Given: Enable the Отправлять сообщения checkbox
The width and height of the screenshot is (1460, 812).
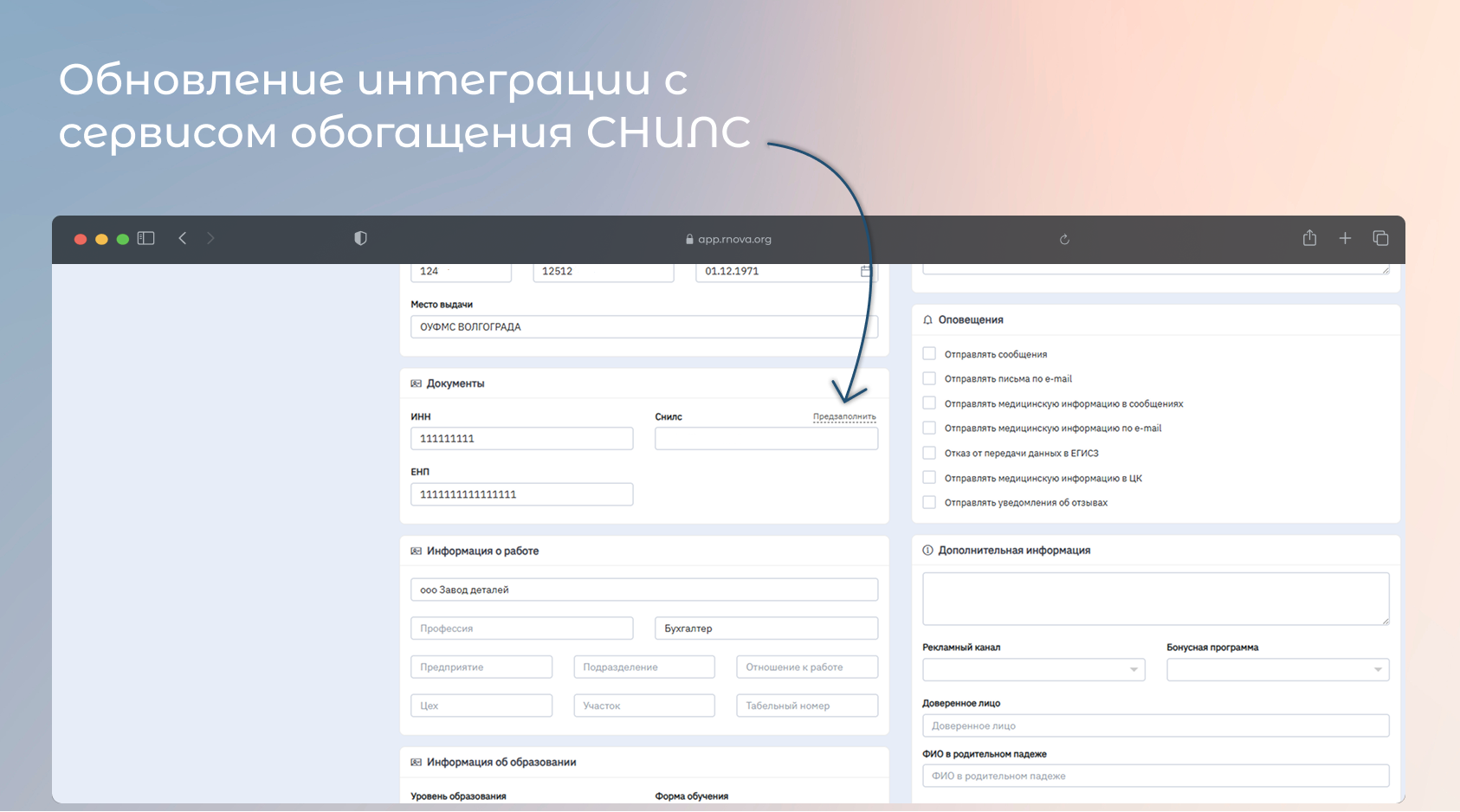Looking at the screenshot, I should click(929, 354).
